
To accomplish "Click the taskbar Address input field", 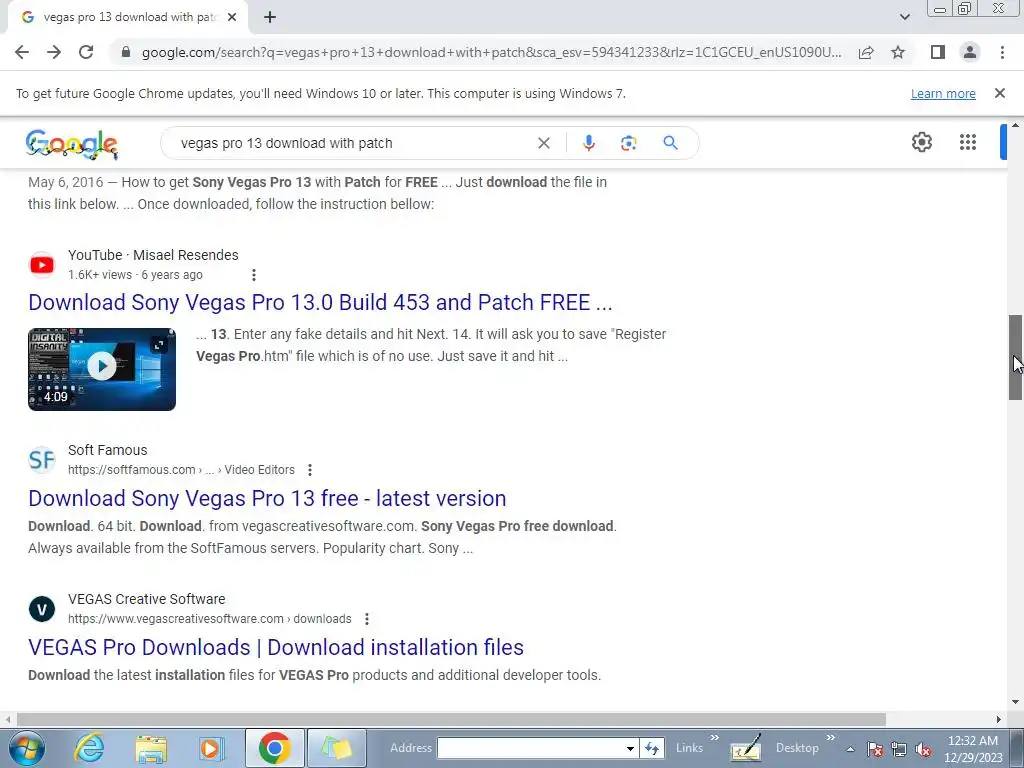I will (530, 748).
